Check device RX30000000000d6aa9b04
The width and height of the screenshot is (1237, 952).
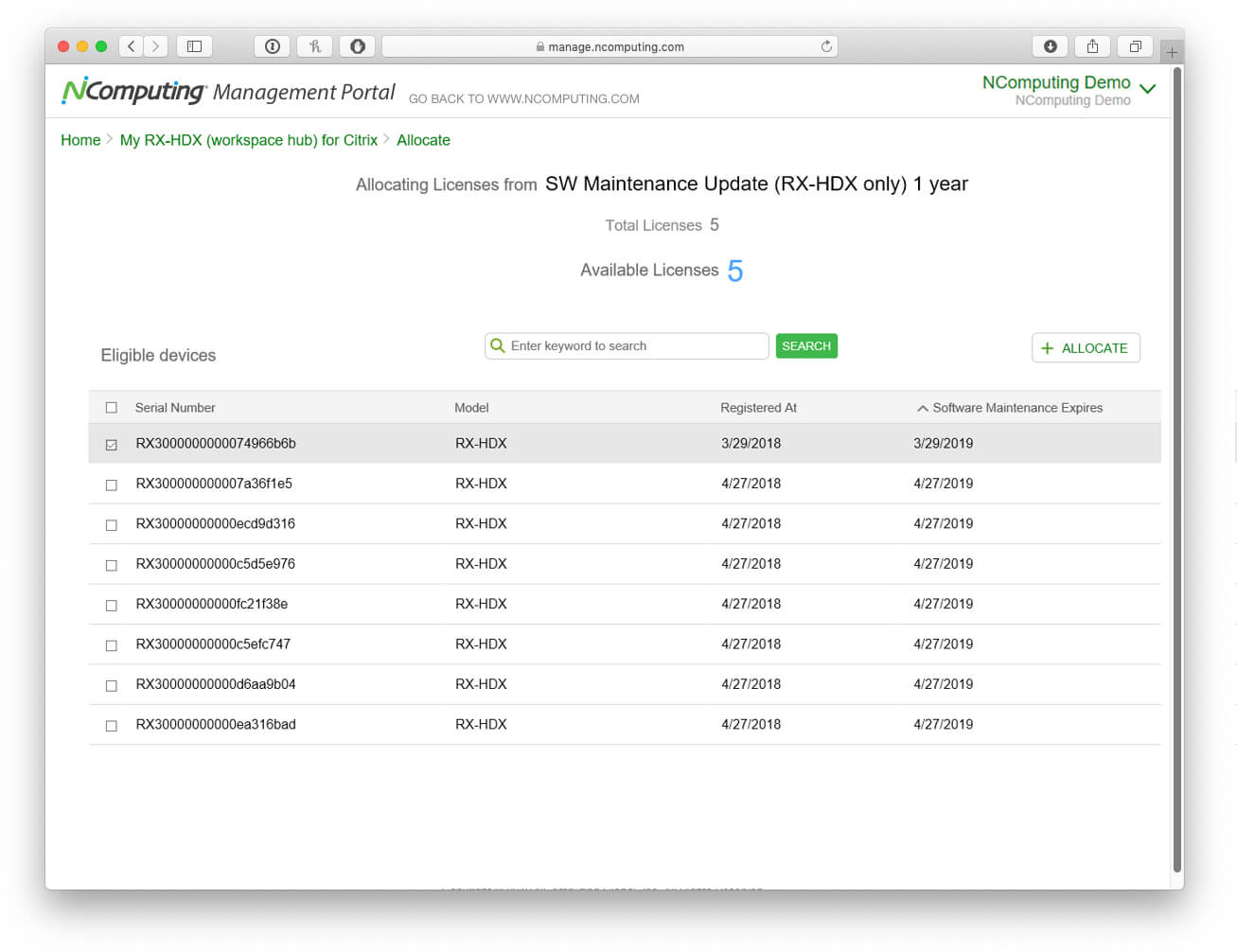[112, 685]
